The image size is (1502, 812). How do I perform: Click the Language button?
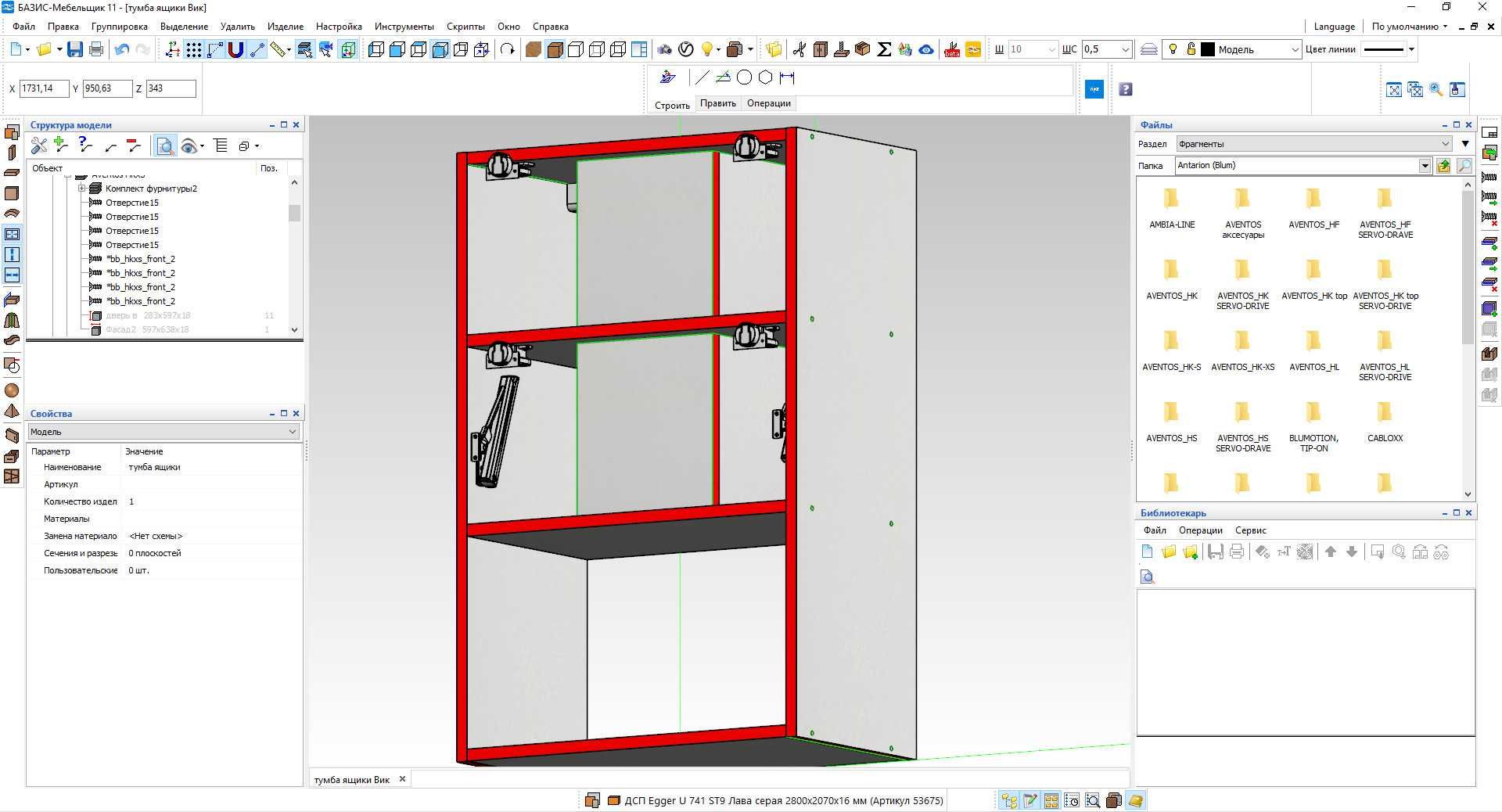click(x=1334, y=26)
